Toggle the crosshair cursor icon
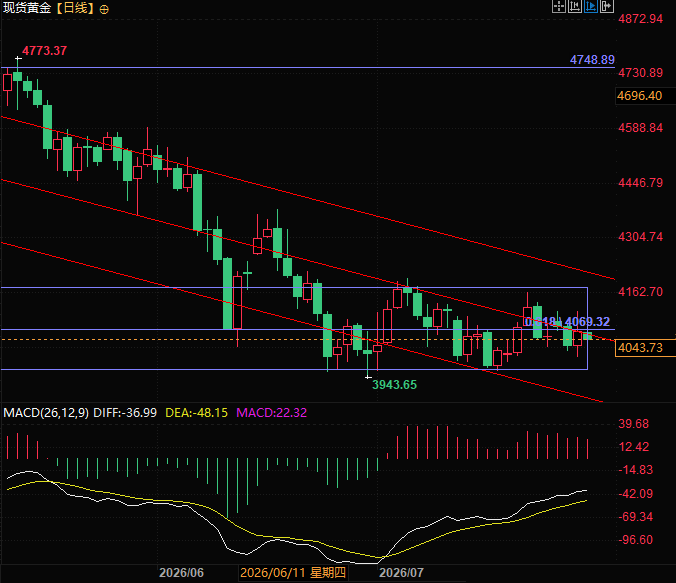The width and height of the screenshot is (676, 583). point(559,6)
